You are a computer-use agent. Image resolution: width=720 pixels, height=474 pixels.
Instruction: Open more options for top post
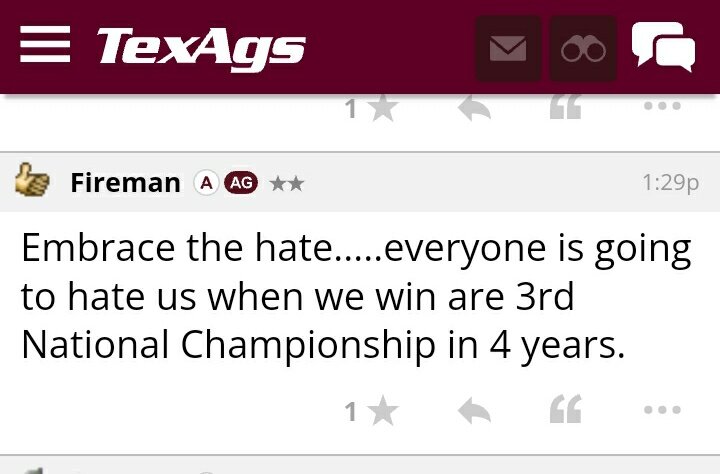662,106
